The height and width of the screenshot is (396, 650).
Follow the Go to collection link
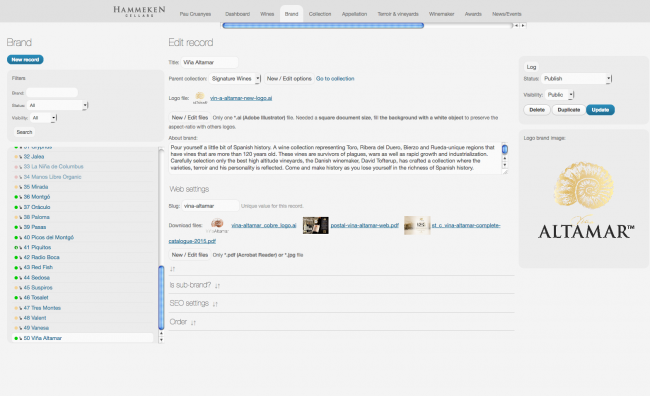tap(335, 79)
